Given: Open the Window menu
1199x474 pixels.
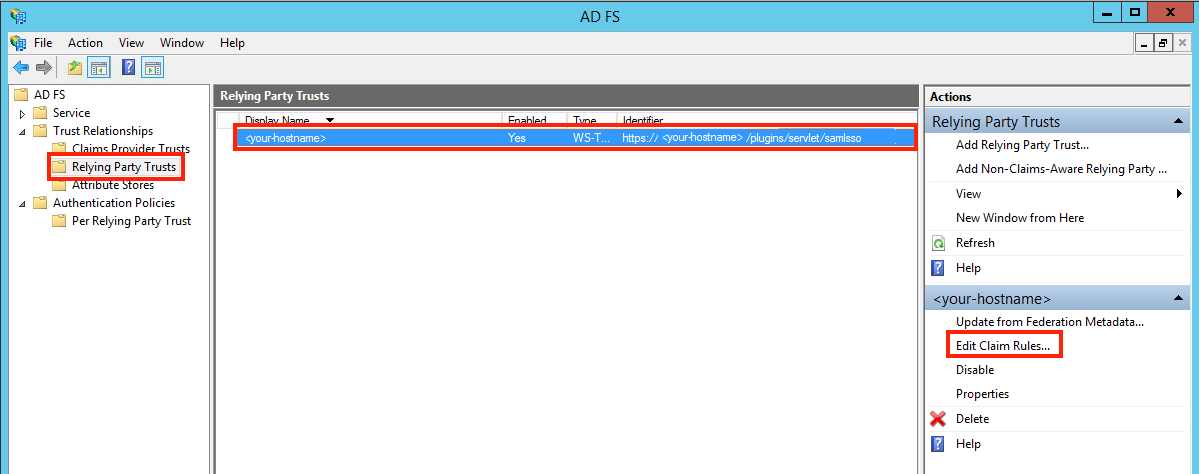Looking at the screenshot, I should tap(182, 43).
